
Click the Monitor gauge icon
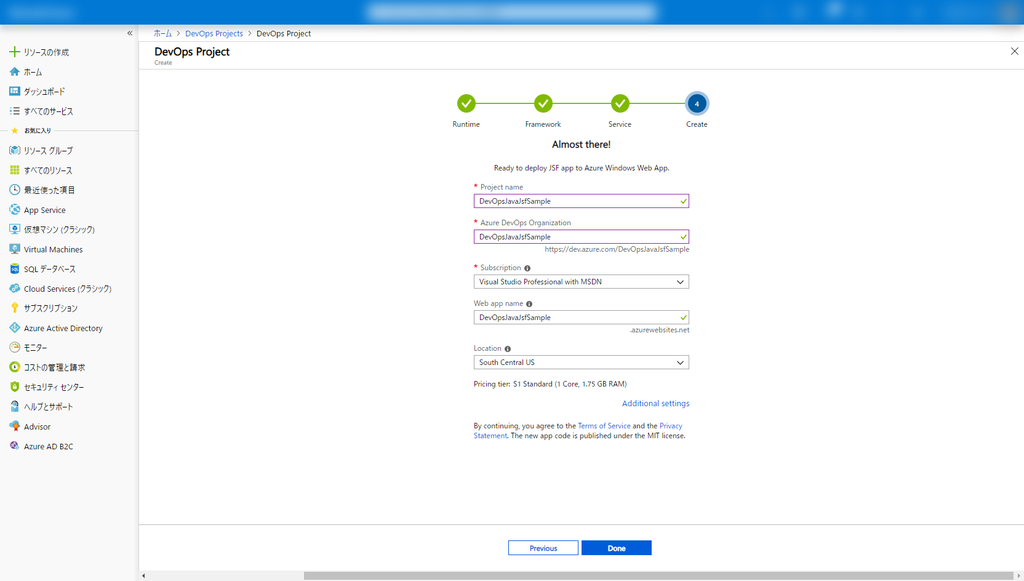tap(14, 347)
